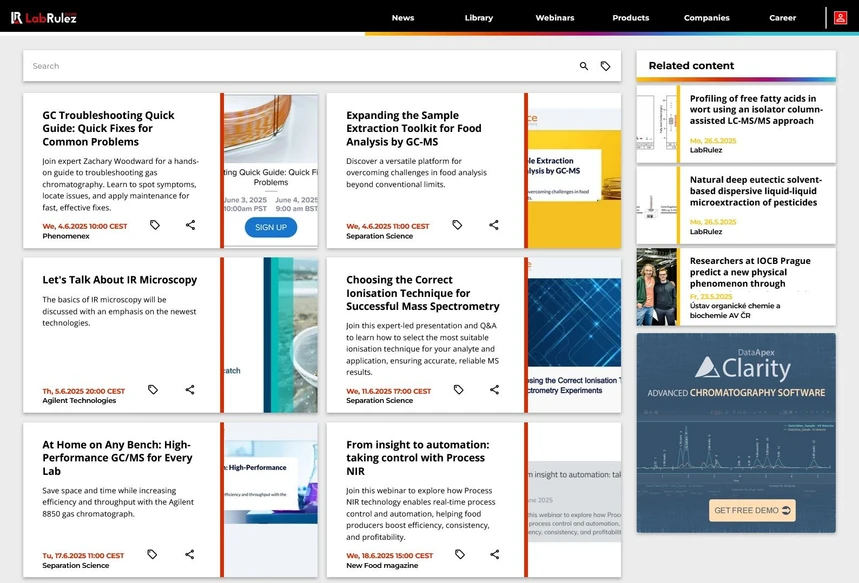This screenshot has height=583, width=859.
Task: Tag icon on Process NIR webinar card
Action: pos(460,555)
